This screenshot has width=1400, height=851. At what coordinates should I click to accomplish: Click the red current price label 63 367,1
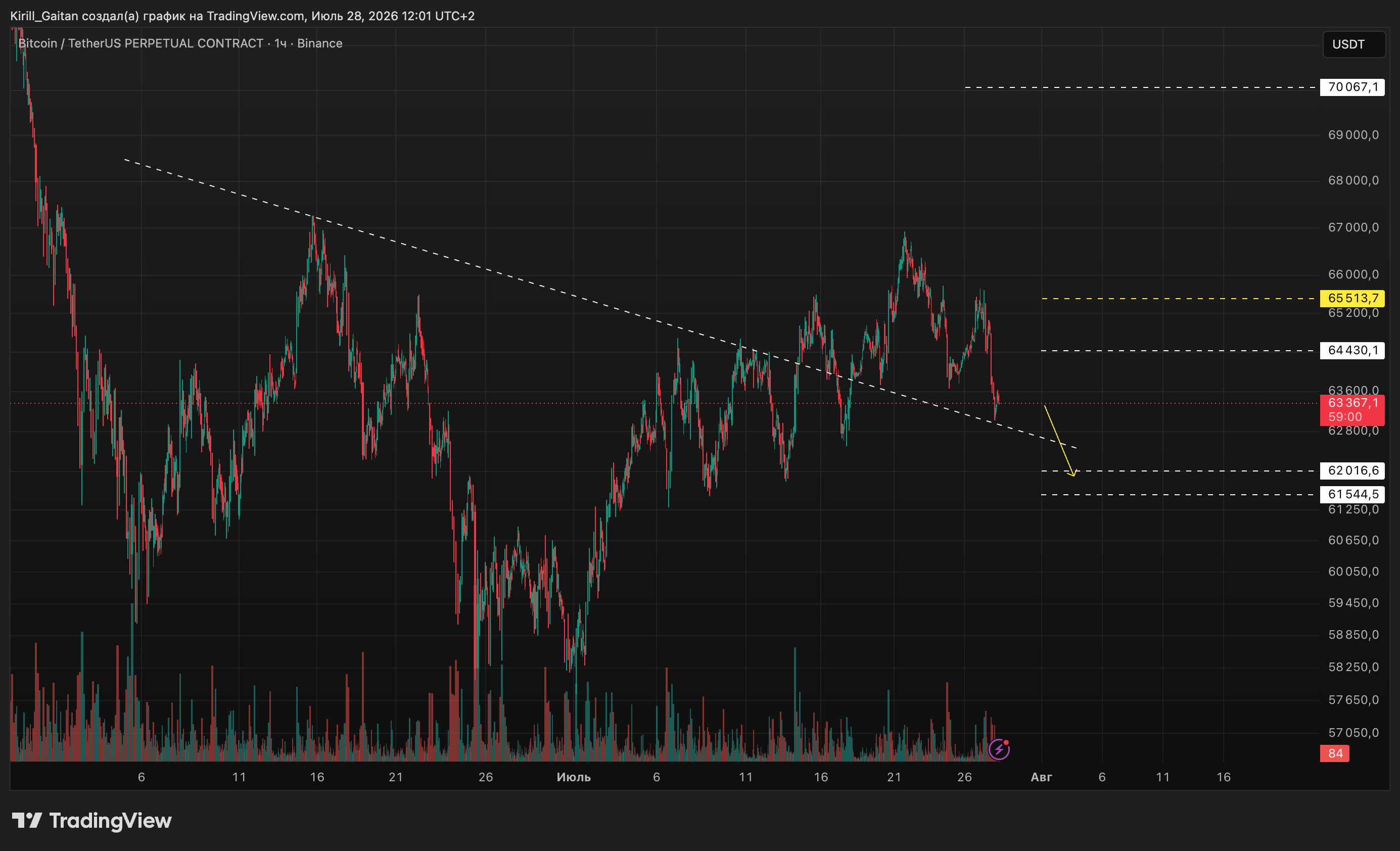(1352, 403)
